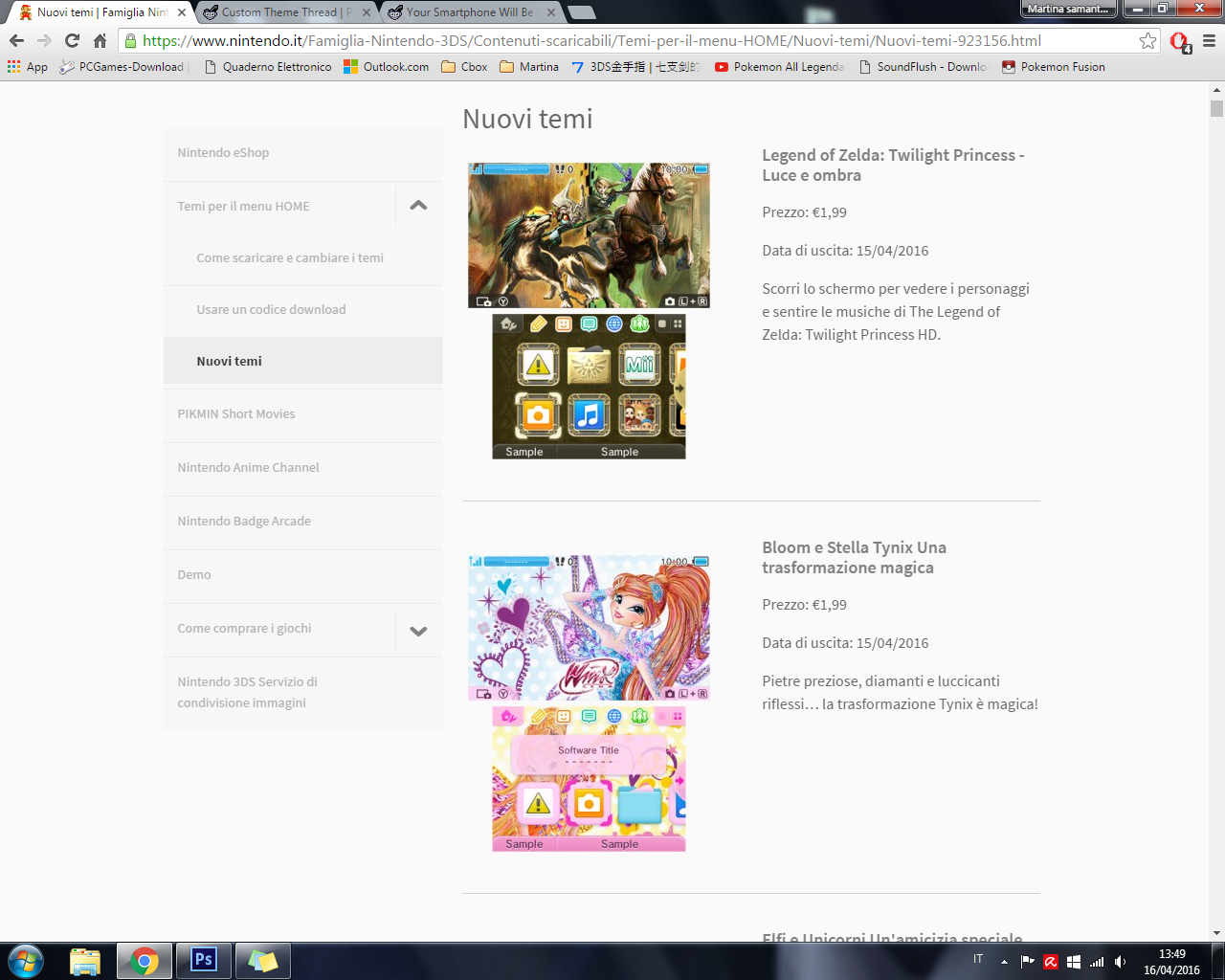Click the IT language indicator
Viewport: 1225px width, 980px height.
click(978, 959)
